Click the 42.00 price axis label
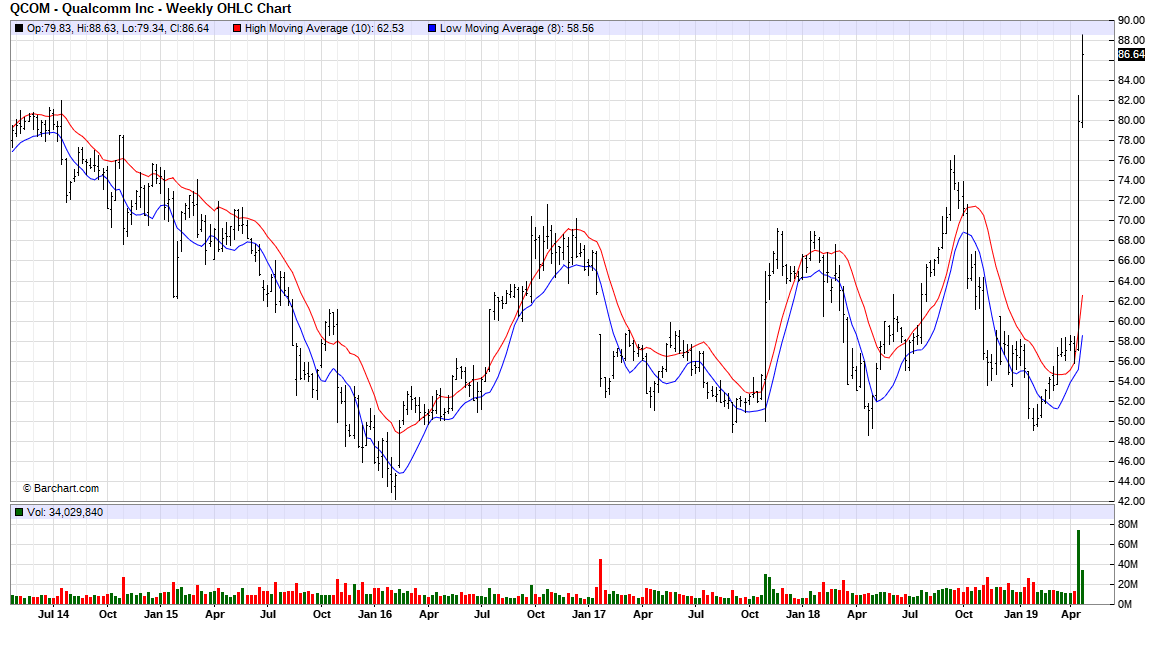The height and width of the screenshot is (645, 1156). [1131, 501]
